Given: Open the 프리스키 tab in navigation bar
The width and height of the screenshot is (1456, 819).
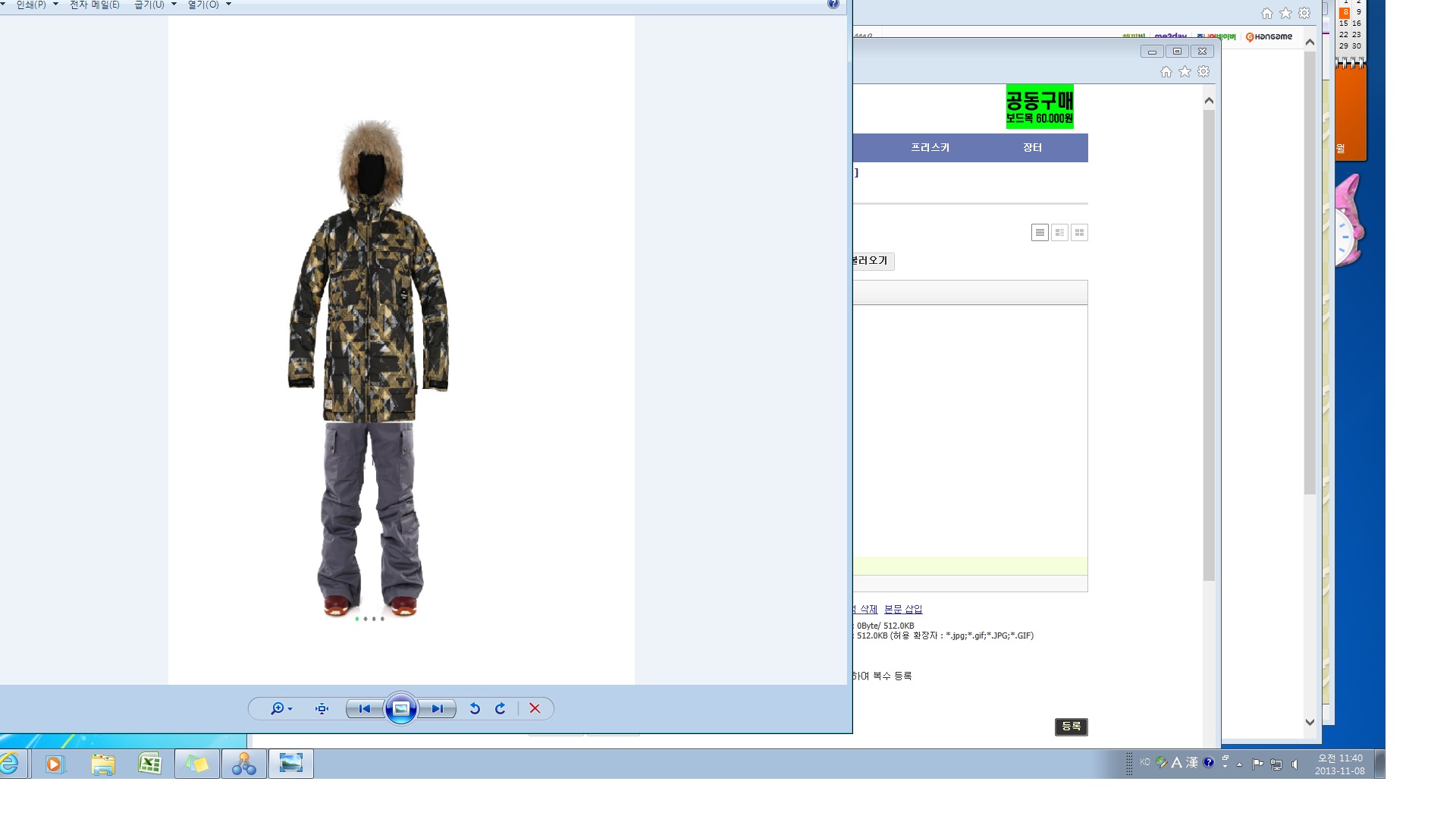Looking at the screenshot, I should 930,148.
